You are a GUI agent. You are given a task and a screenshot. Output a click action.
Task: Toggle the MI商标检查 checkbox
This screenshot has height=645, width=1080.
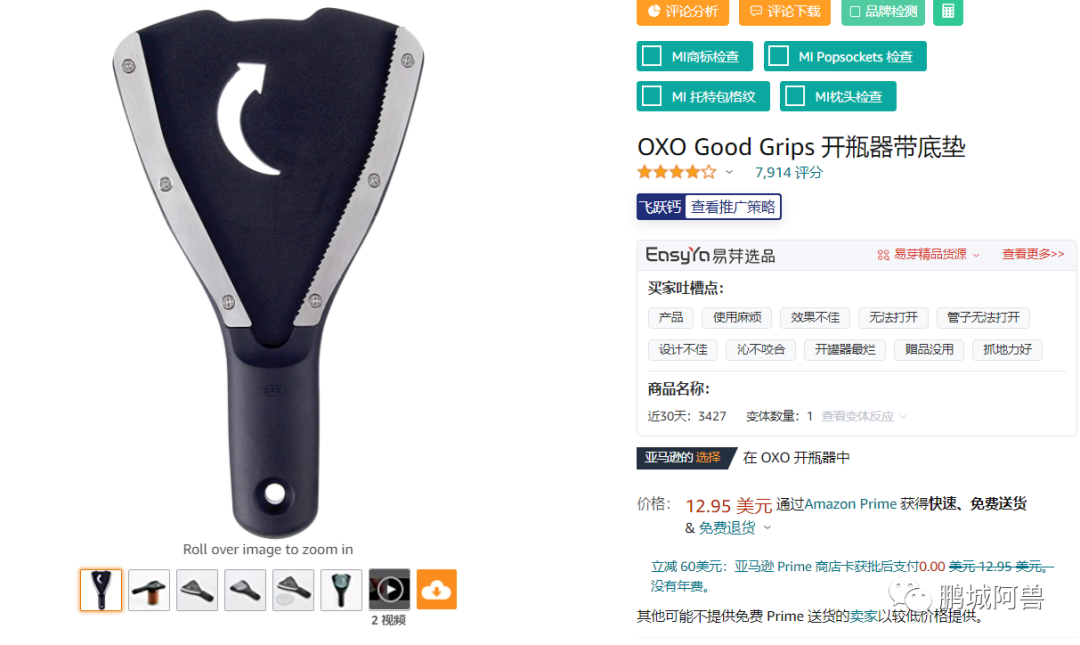[x=652, y=56]
